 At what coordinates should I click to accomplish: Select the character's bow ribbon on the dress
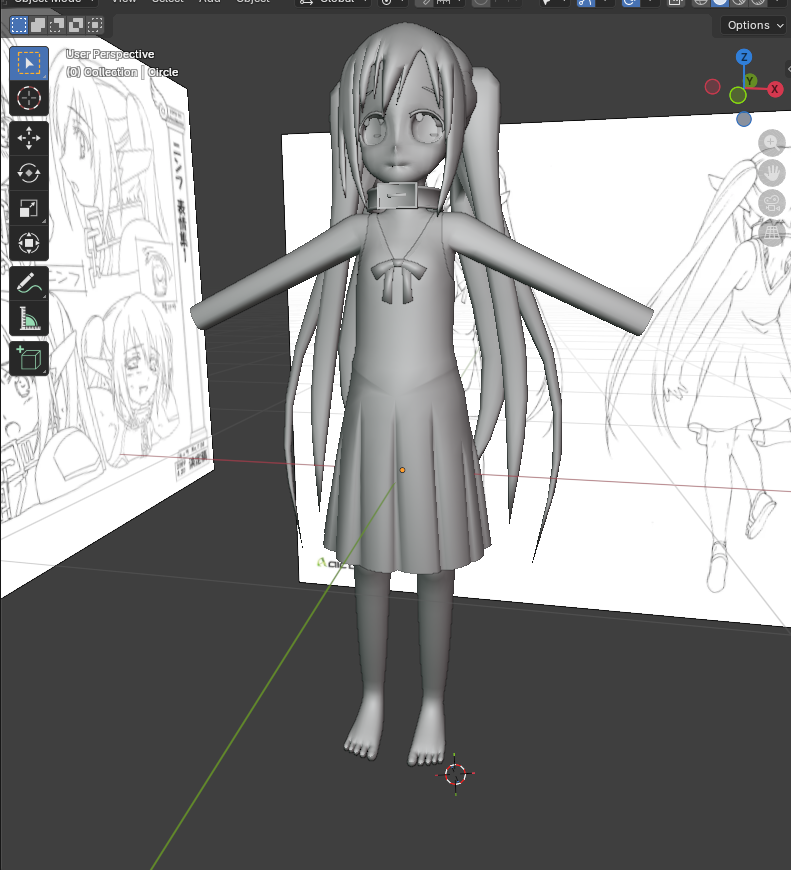[398, 282]
